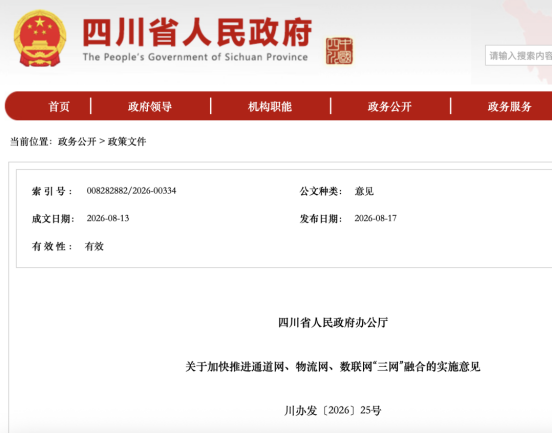The image size is (556, 433).
Task: Click the heading 四川省人民政府办公厅
Action: (333, 322)
